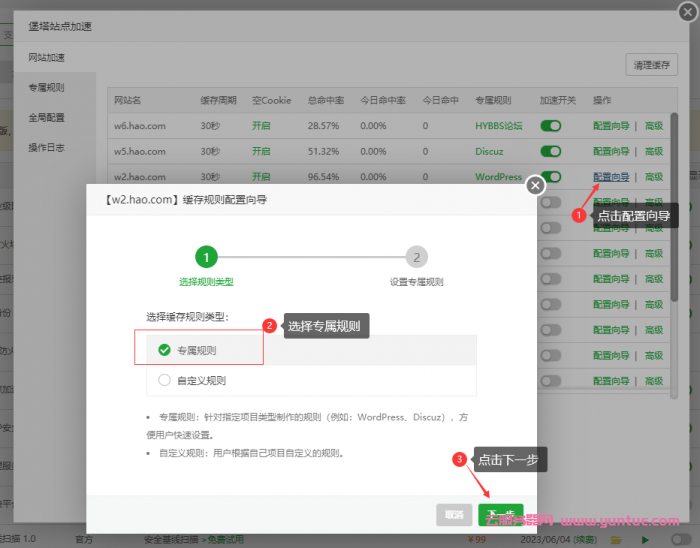Open the 操作日志 sidebar tab
This screenshot has width=700, height=548.
click(x=47, y=147)
